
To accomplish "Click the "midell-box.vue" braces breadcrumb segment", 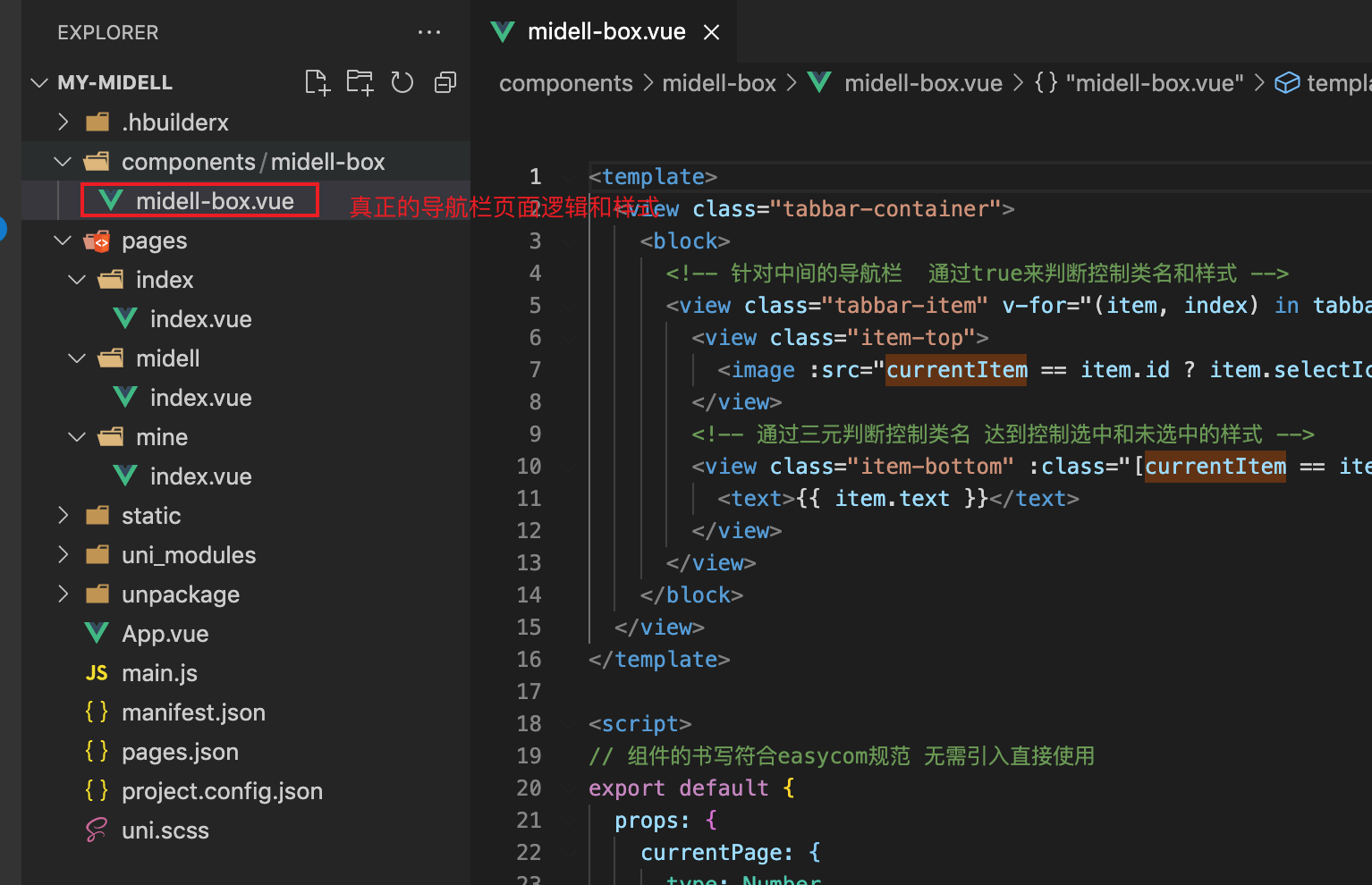I will pos(1139,83).
